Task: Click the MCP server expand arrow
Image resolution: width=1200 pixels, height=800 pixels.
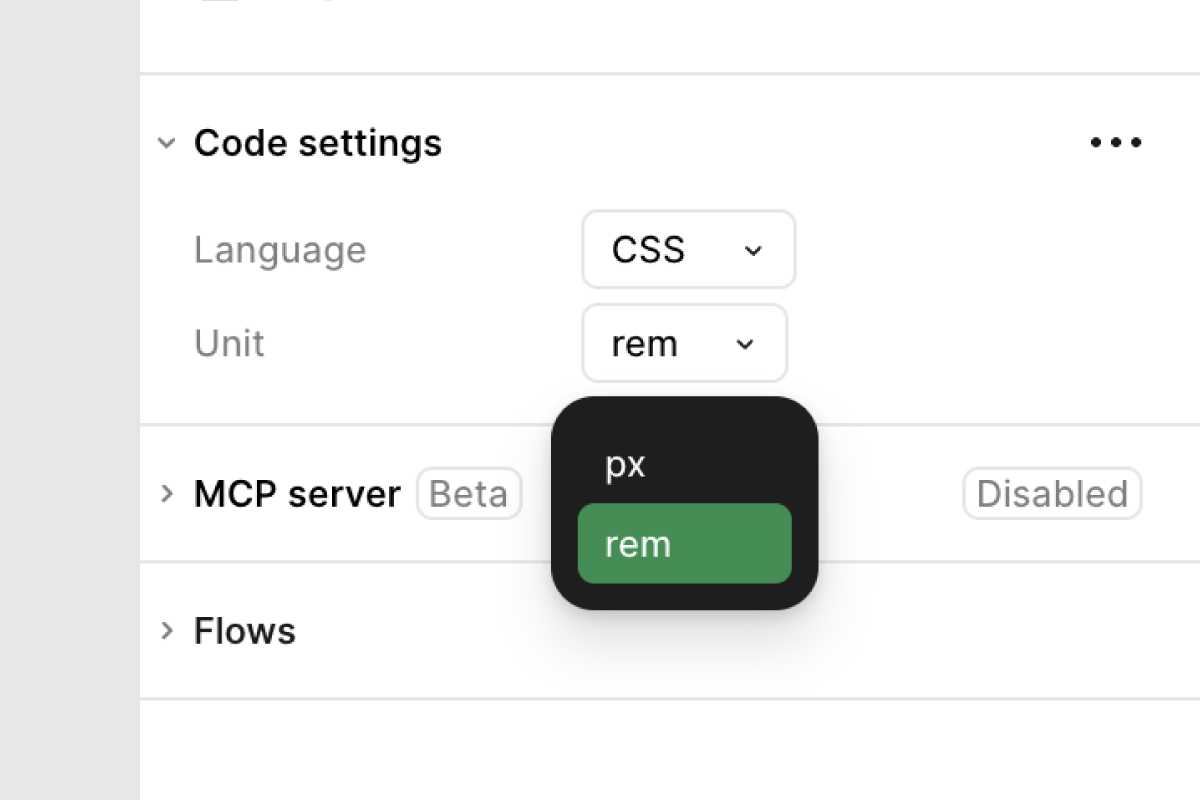Action: pyautogui.click(x=166, y=492)
